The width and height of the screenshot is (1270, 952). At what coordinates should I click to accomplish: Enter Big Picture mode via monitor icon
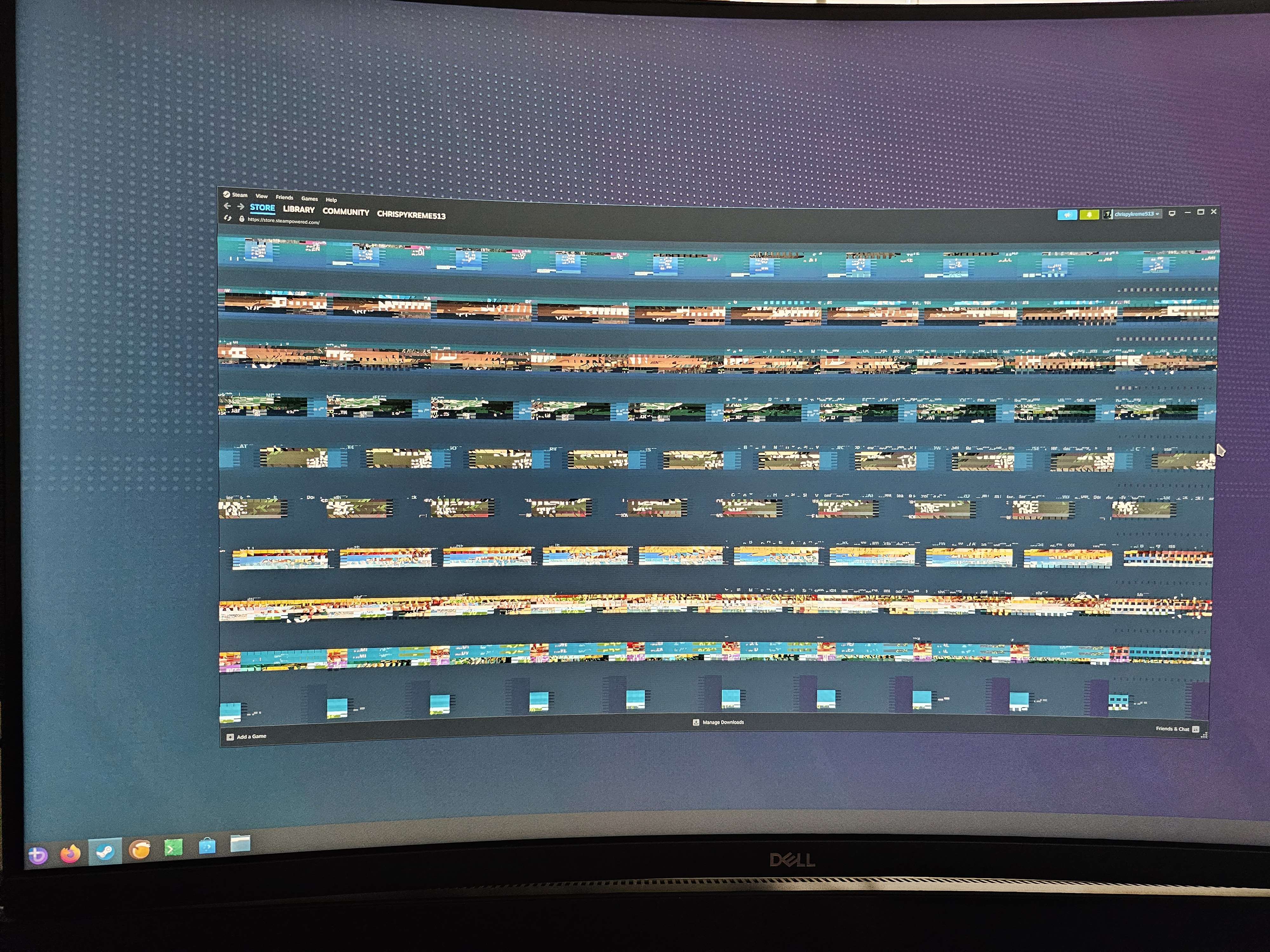1172,213
